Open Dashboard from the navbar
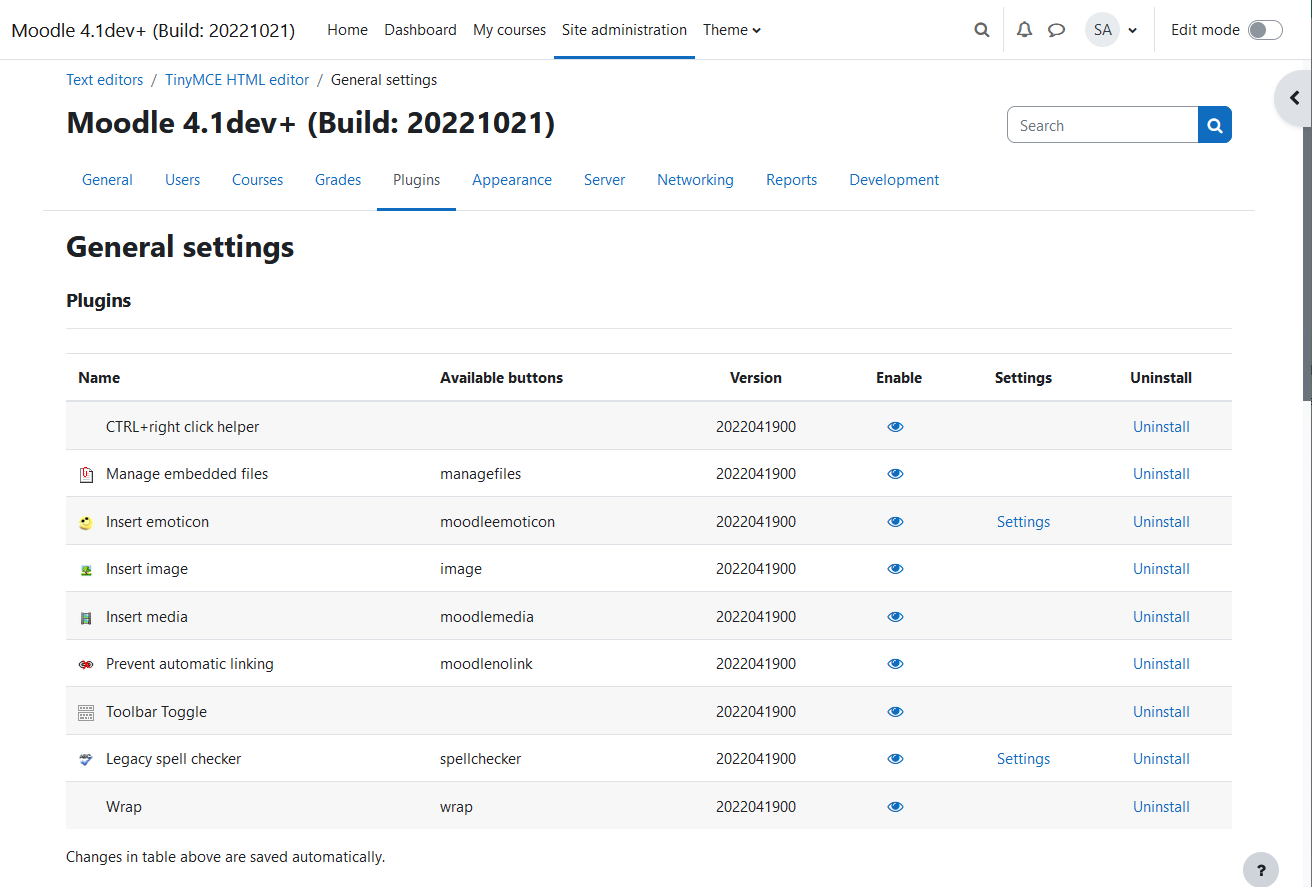This screenshot has height=887, width=1312. [420, 30]
